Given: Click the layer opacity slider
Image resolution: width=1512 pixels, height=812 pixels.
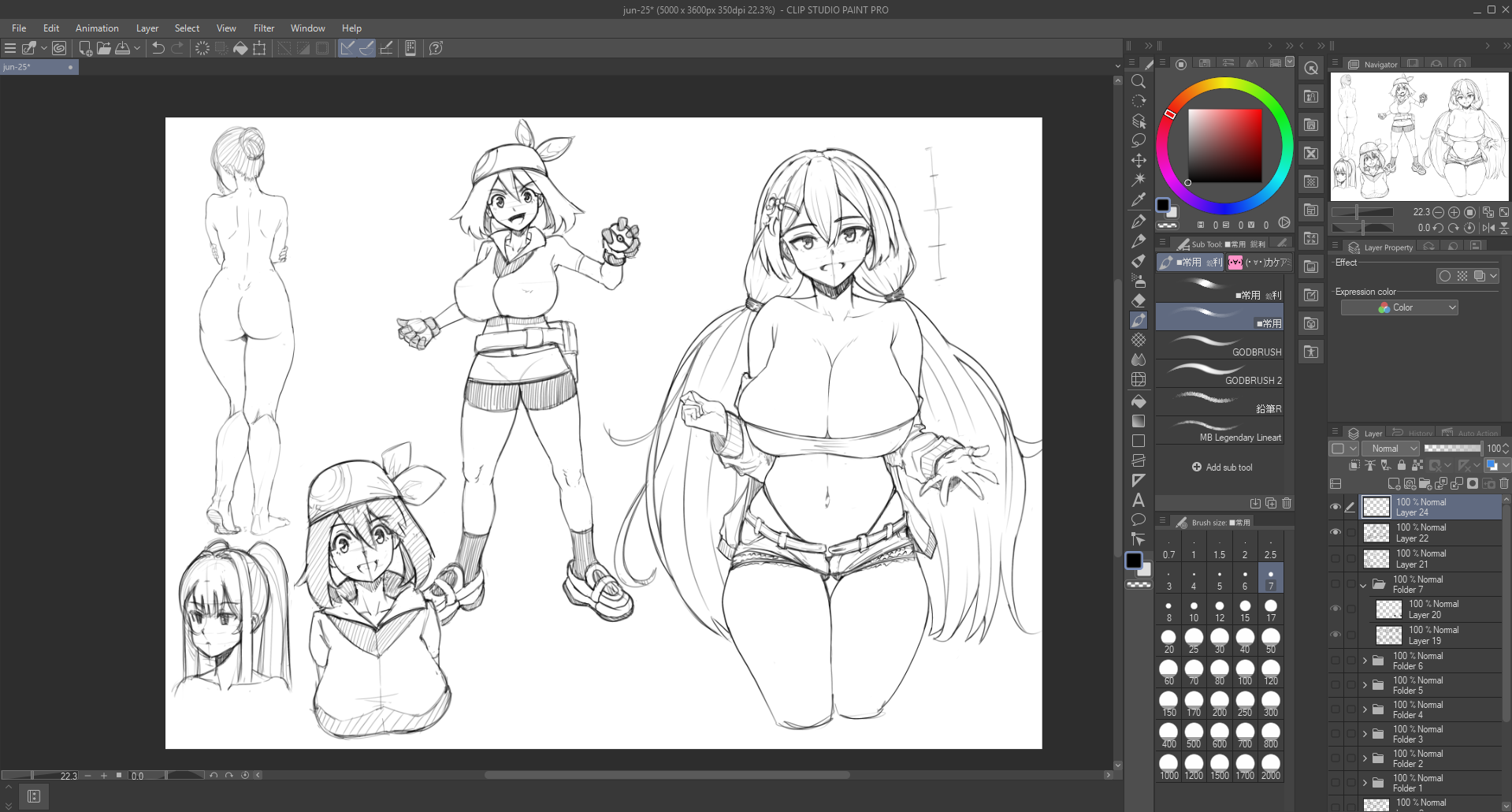Looking at the screenshot, I should (x=1452, y=449).
